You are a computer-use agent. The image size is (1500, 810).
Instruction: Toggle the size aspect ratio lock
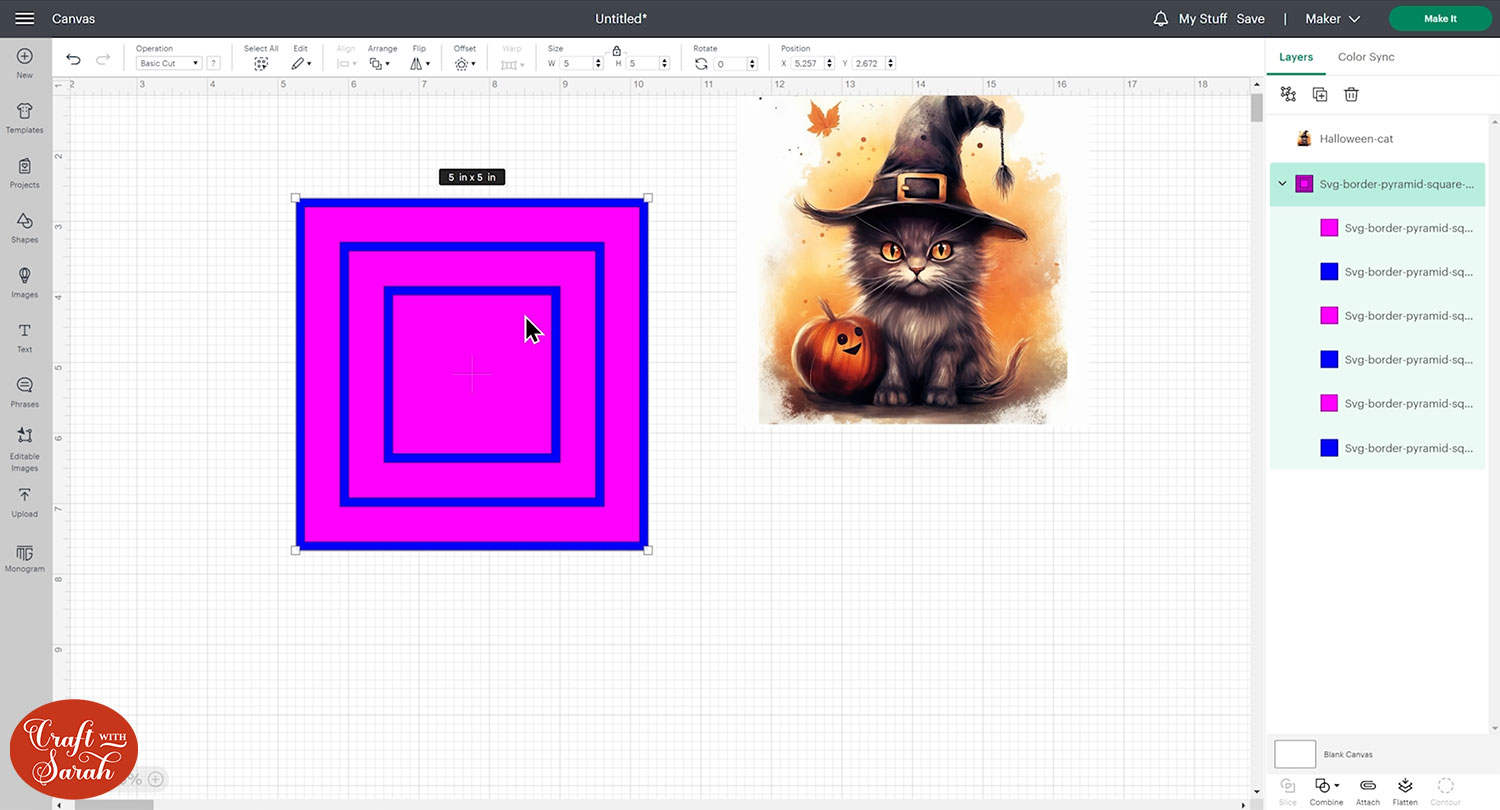pos(617,50)
